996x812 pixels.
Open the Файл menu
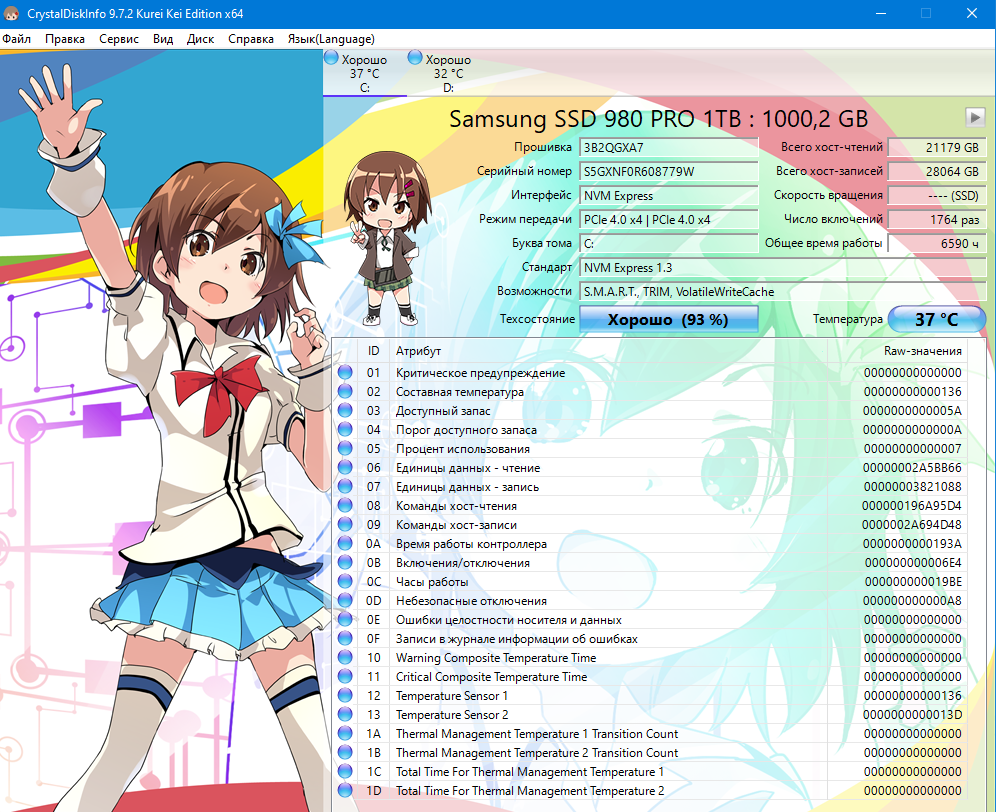tap(17, 39)
